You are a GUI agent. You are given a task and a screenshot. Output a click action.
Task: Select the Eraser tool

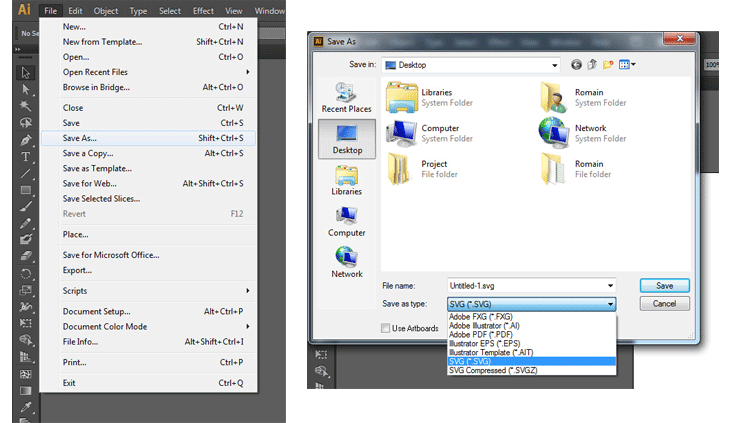pos(25,256)
